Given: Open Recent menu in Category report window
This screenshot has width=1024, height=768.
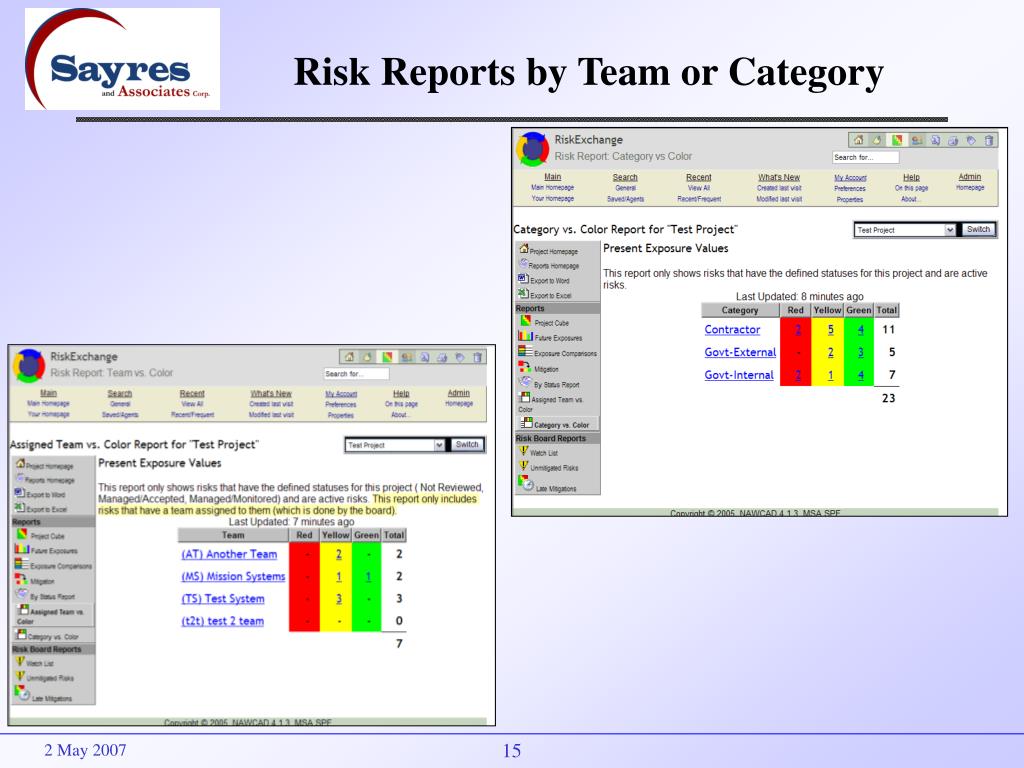Looking at the screenshot, I should pyautogui.click(x=699, y=177).
